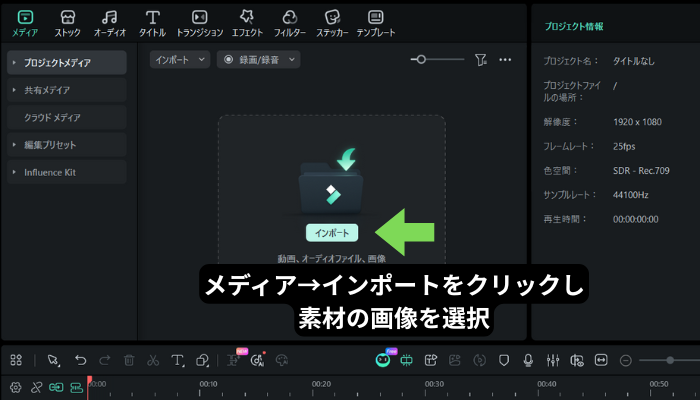Open the オーディオ tab
Image resolution: width=700 pixels, height=400 pixels.
110,23
